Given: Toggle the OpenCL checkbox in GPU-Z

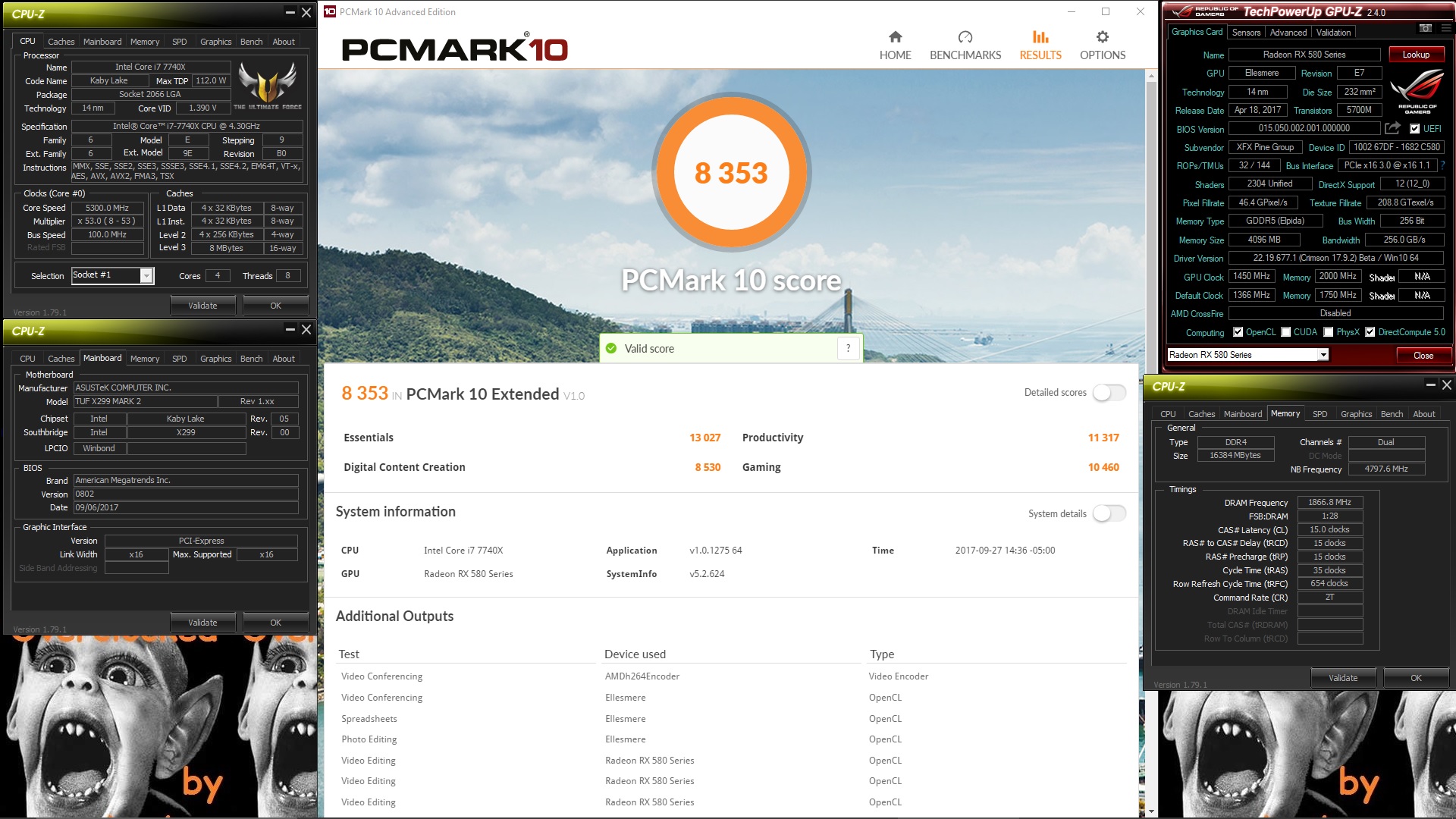Looking at the screenshot, I should click(x=1238, y=332).
